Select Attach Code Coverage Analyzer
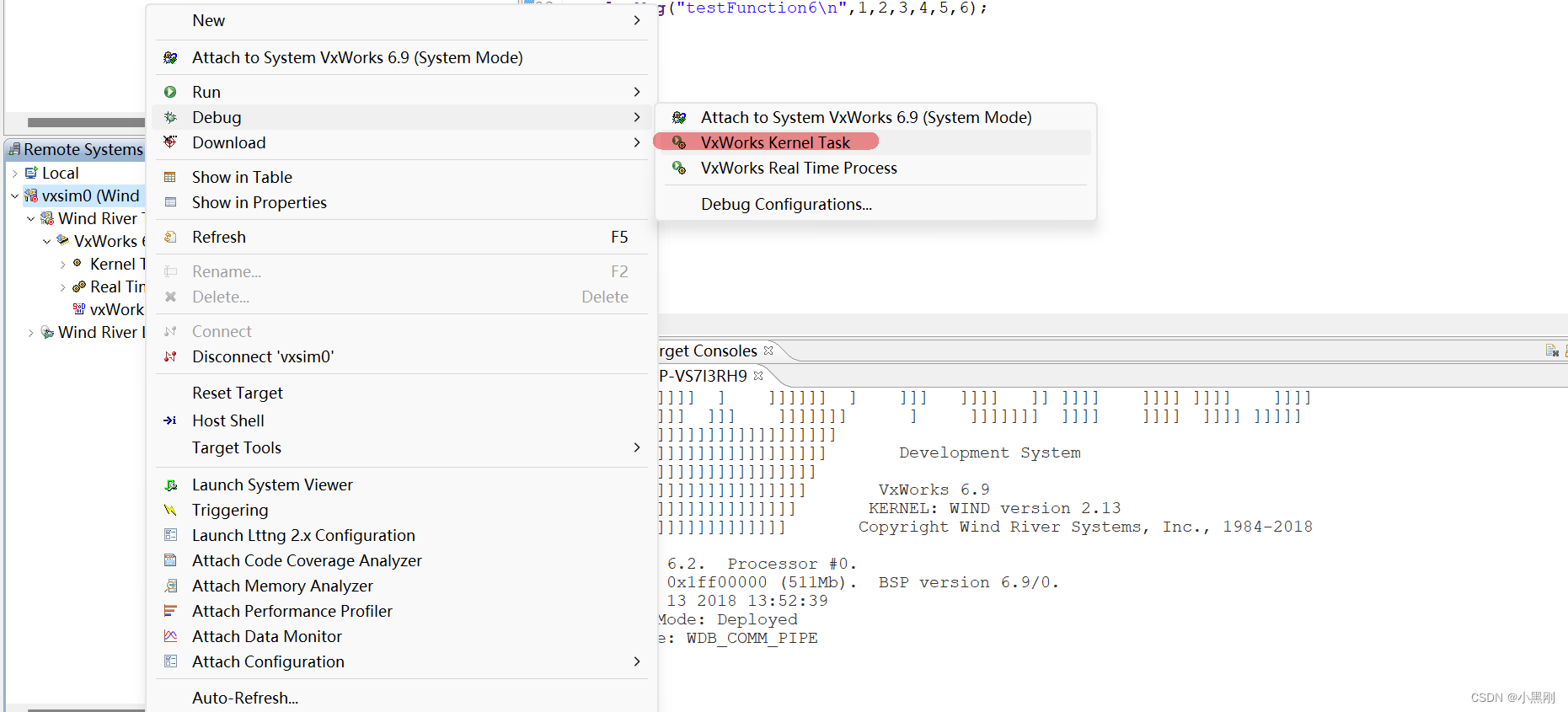 pos(402,560)
